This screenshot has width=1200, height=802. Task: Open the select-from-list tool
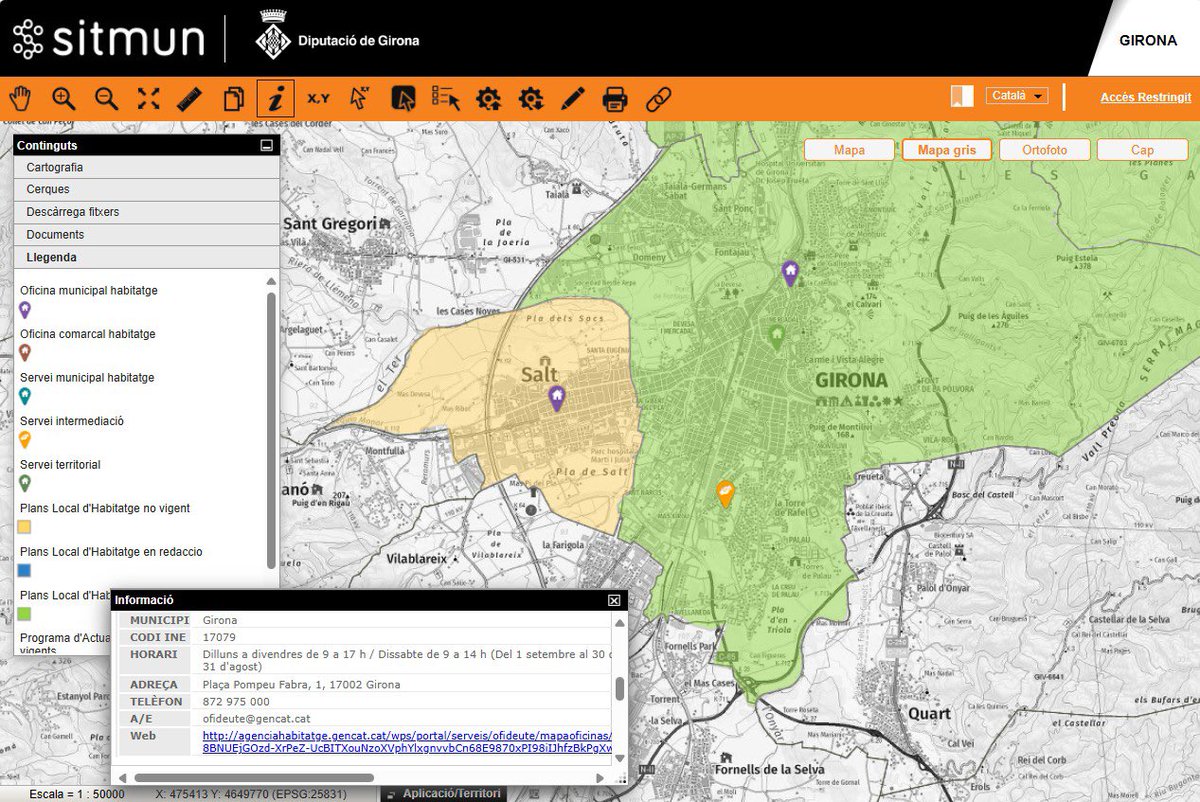pyautogui.click(x=445, y=98)
